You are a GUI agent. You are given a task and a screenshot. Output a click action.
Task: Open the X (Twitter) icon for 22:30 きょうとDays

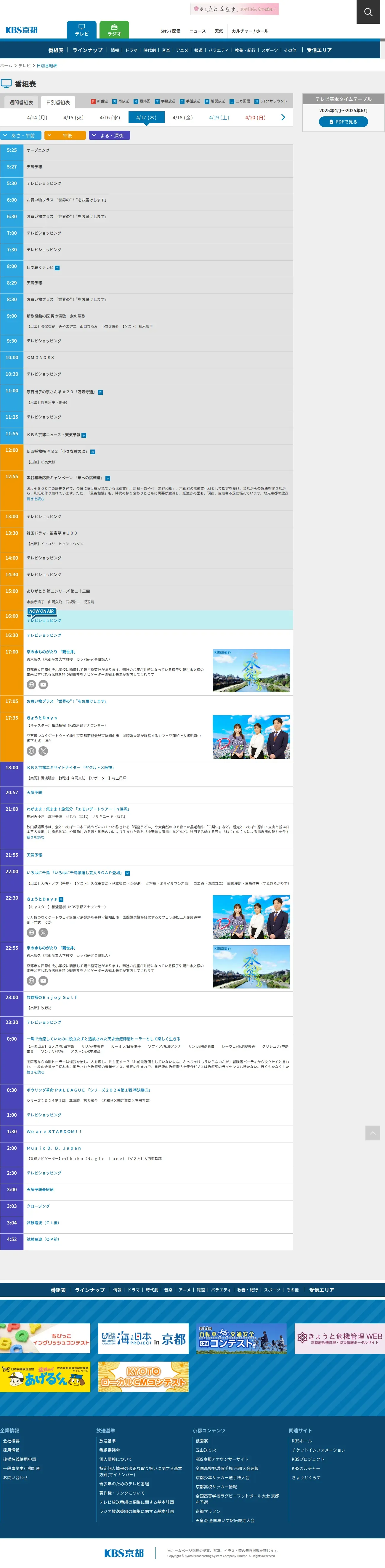(x=43, y=933)
